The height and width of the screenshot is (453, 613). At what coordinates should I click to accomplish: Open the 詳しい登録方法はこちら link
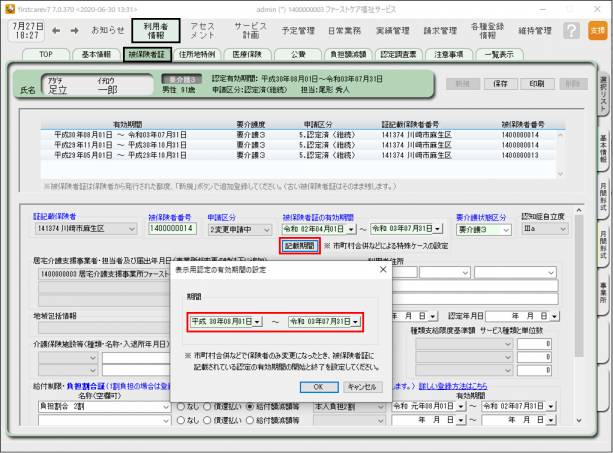453,386
